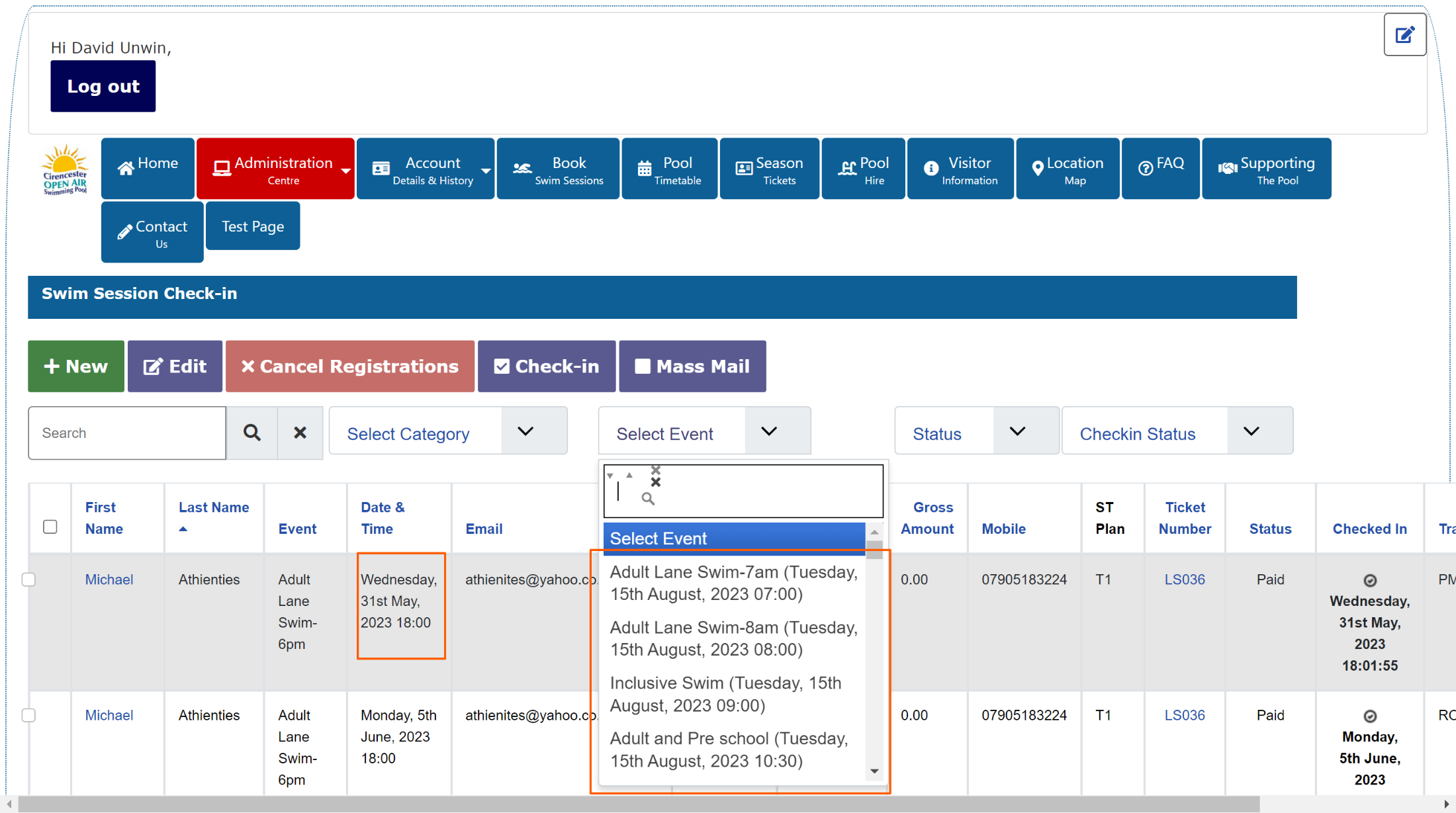Check the first Michael Athienites row checkbox
Screen dimensions: 1456x813
(x=28, y=579)
